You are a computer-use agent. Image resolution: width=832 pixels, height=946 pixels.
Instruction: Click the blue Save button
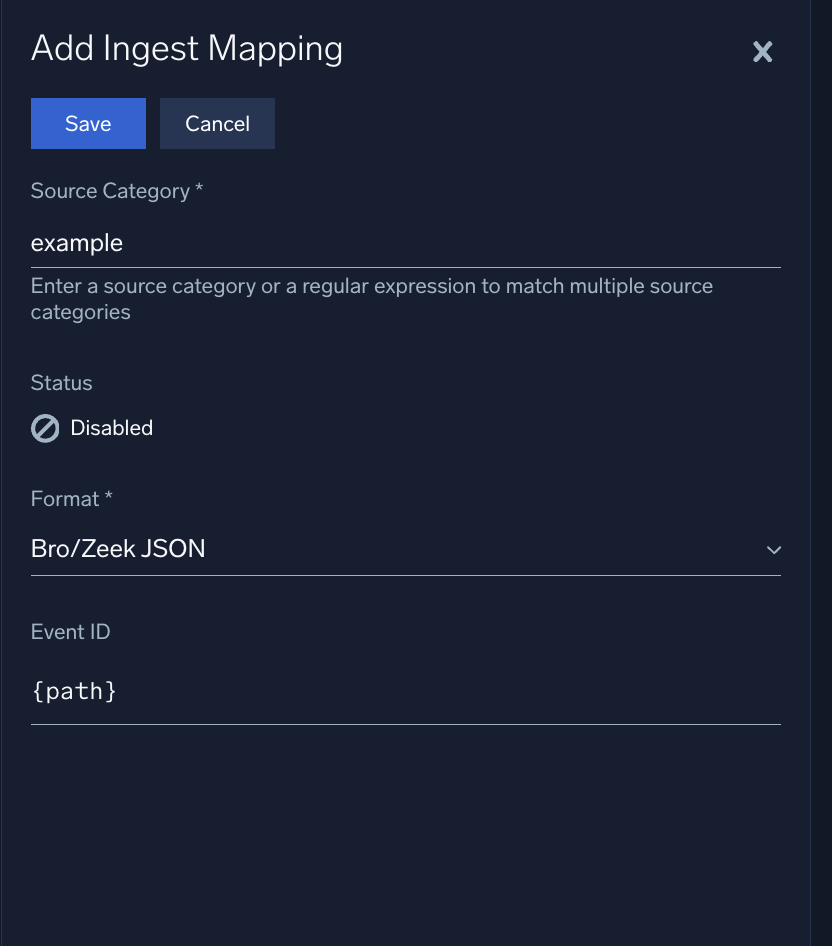(88, 123)
